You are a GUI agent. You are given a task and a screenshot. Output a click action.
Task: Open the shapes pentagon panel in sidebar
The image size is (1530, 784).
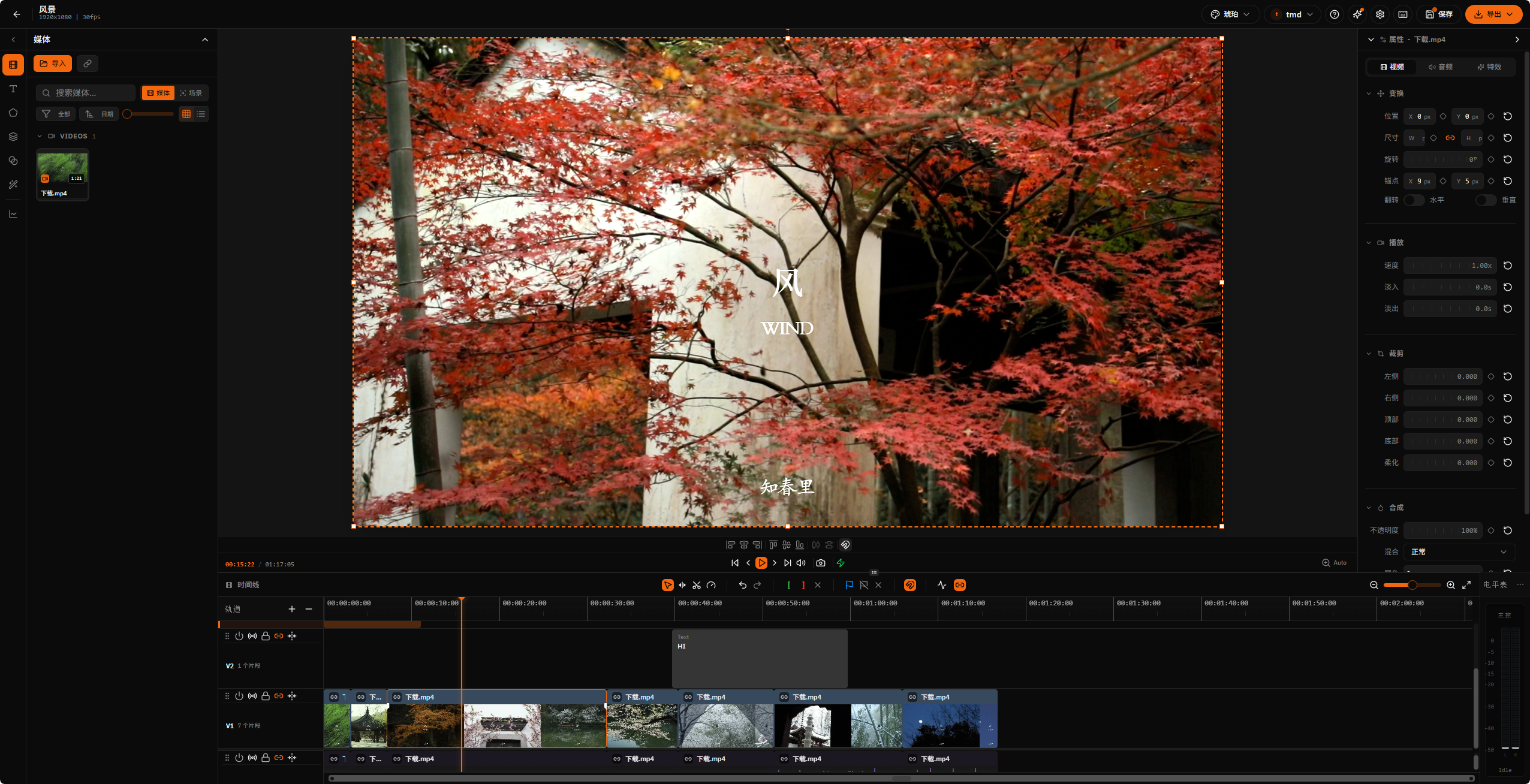[x=13, y=113]
